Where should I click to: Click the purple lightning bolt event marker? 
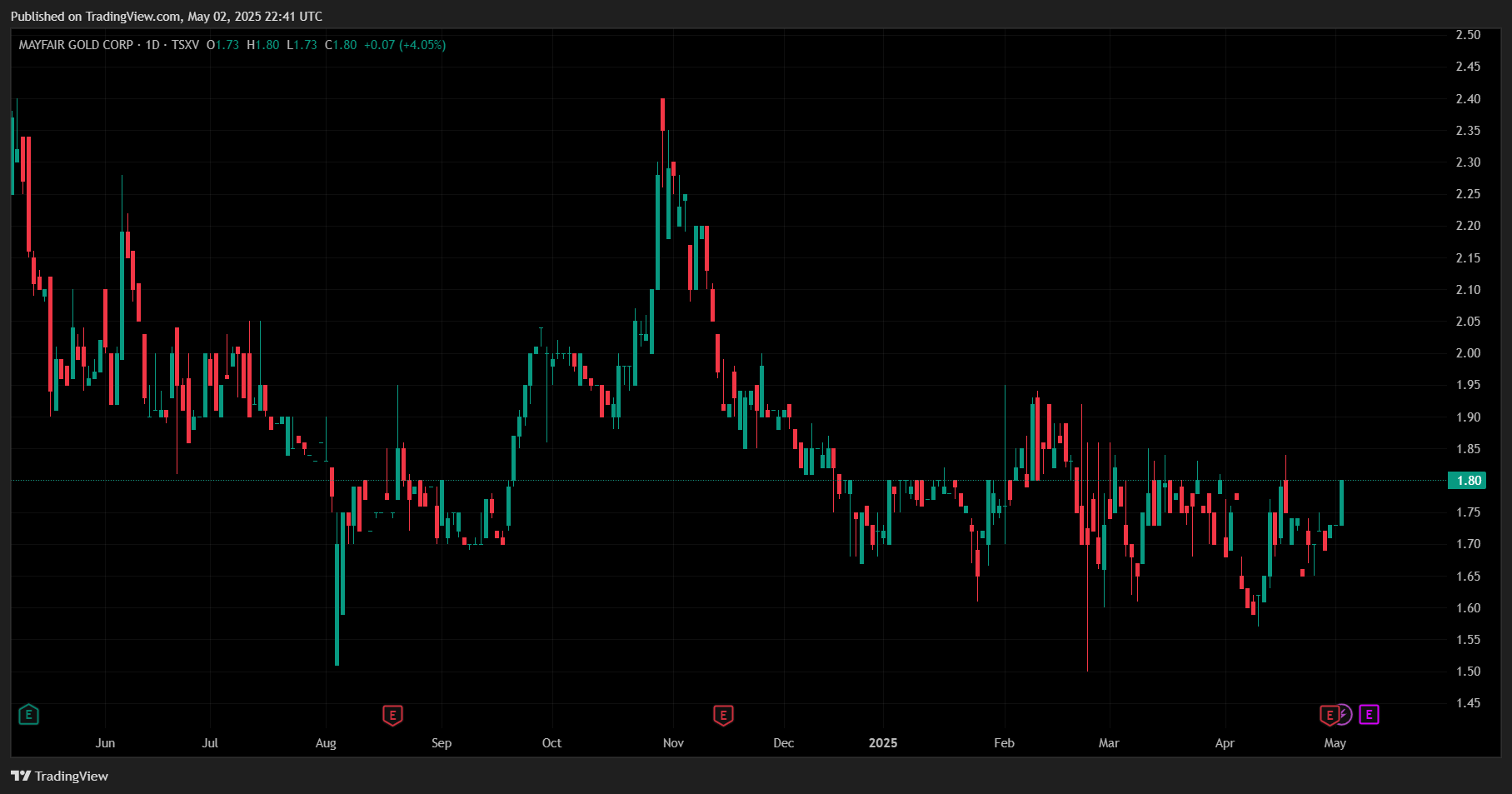click(1343, 715)
